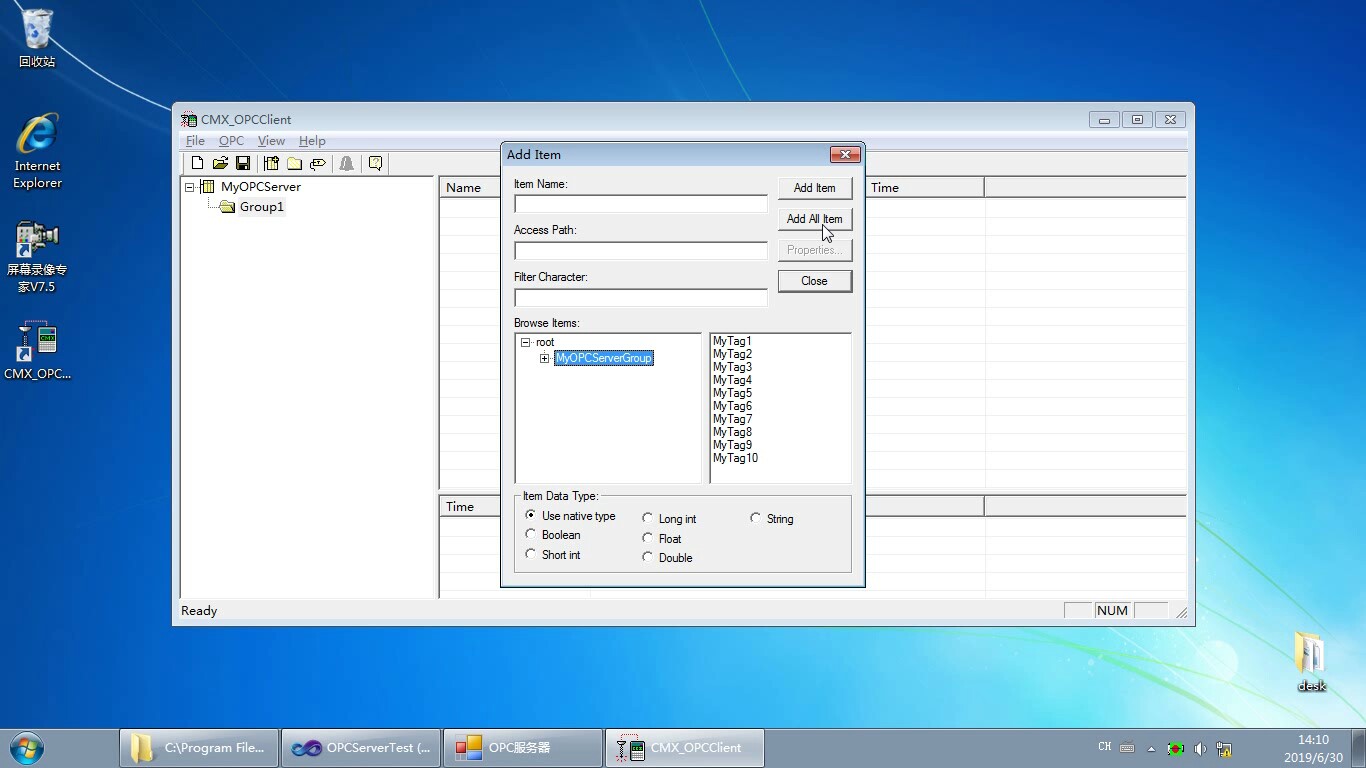Click the add item tag icon

(318, 163)
